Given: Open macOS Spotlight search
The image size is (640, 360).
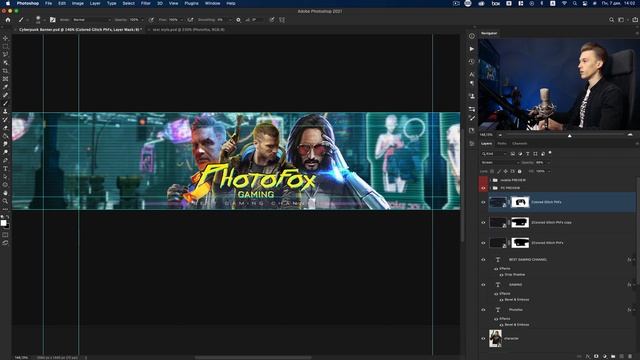Looking at the screenshot, I should pyautogui.click(x=574, y=3).
